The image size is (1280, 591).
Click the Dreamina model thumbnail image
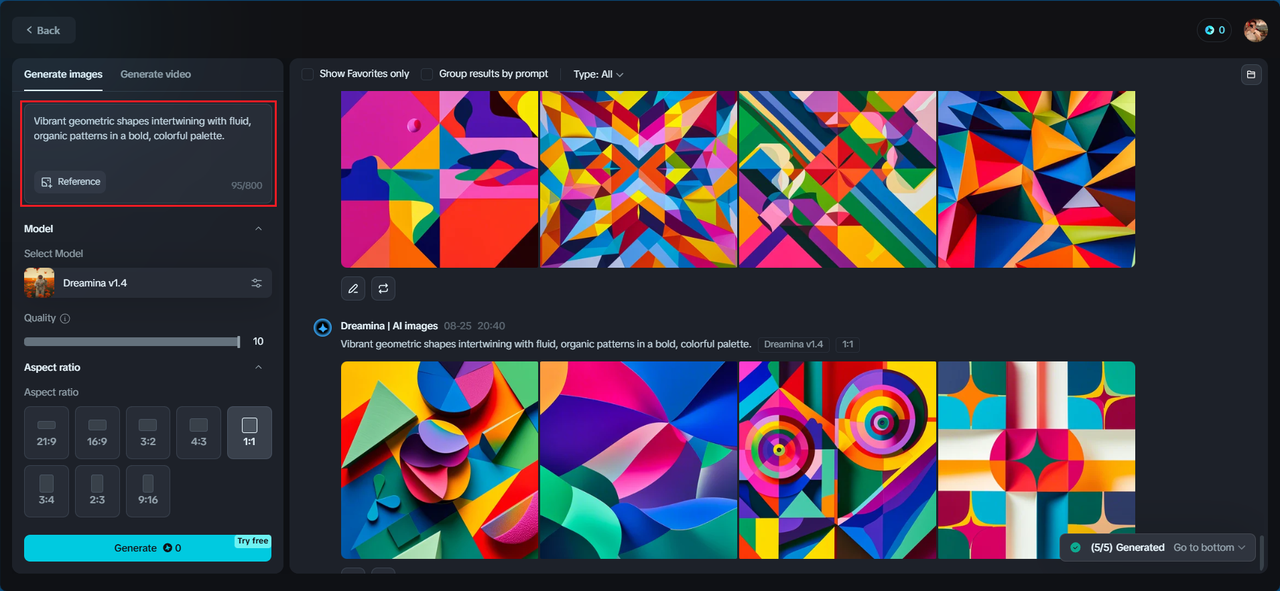(x=39, y=283)
